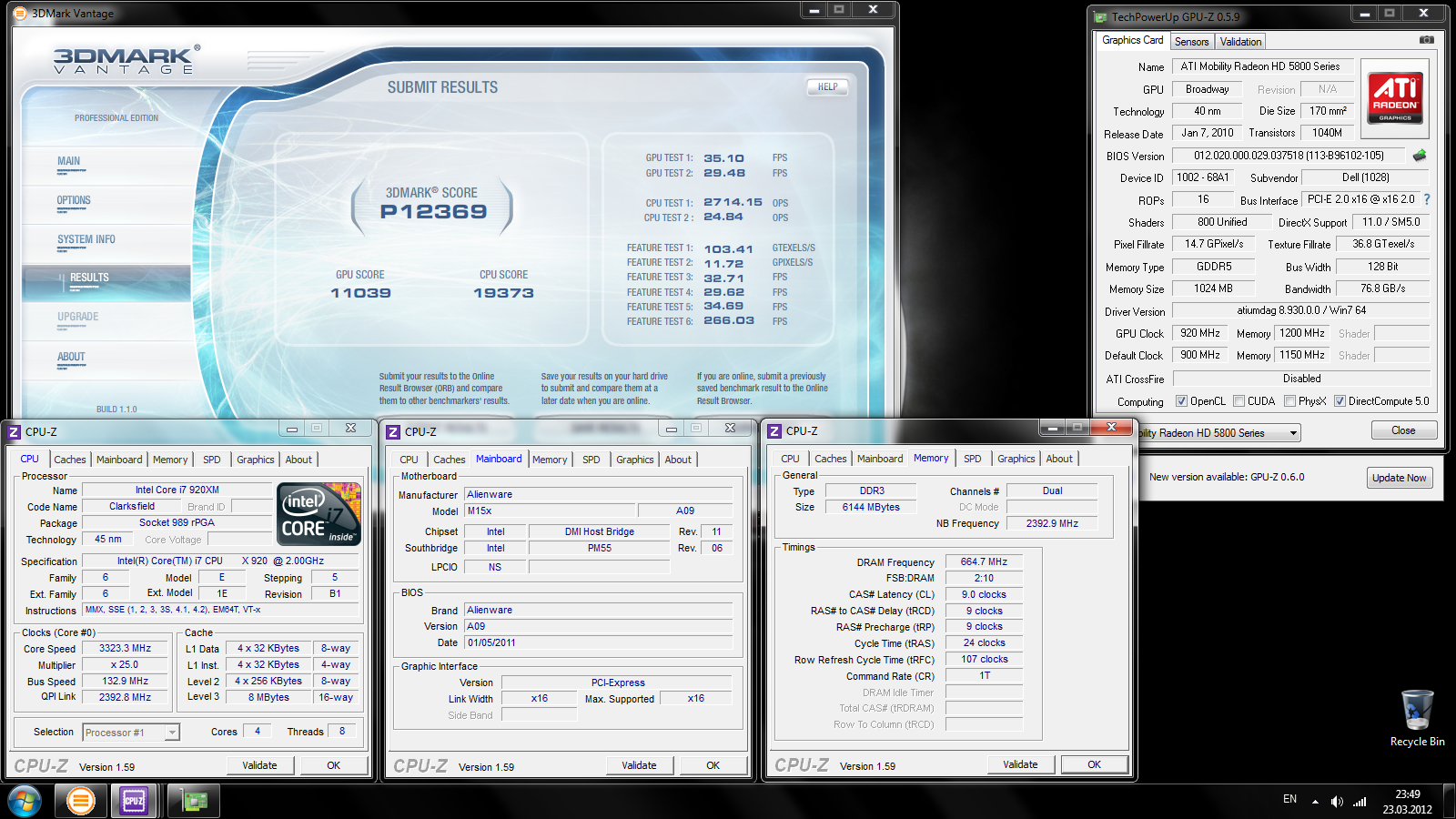Click HELP button in 3DMark
Viewport: 1456px width, 819px height.
click(x=827, y=87)
